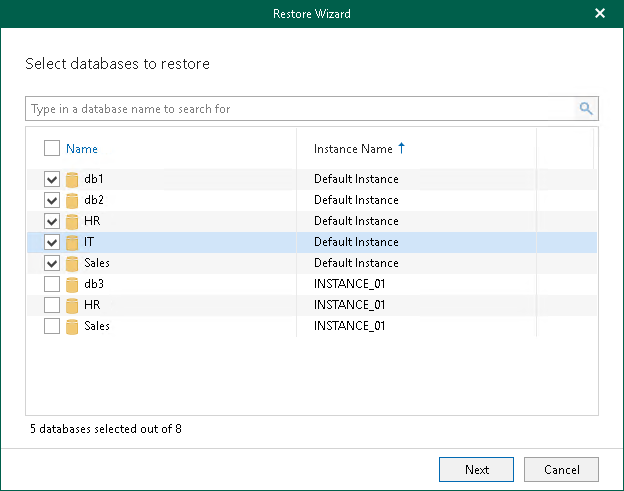Click the IT database icon
Image resolution: width=624 pixels, height=491 pixels.
(72, 243)
